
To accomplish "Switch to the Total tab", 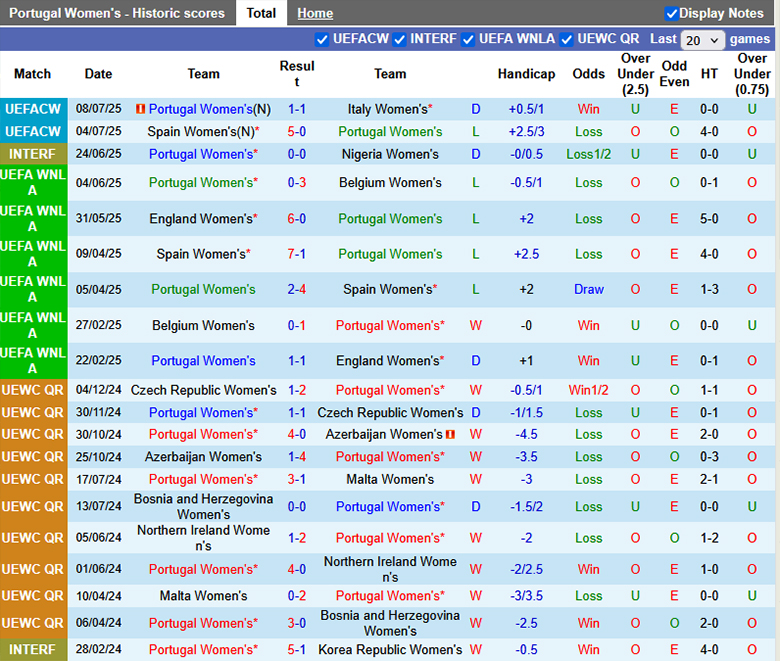I will tap(261, 13).
